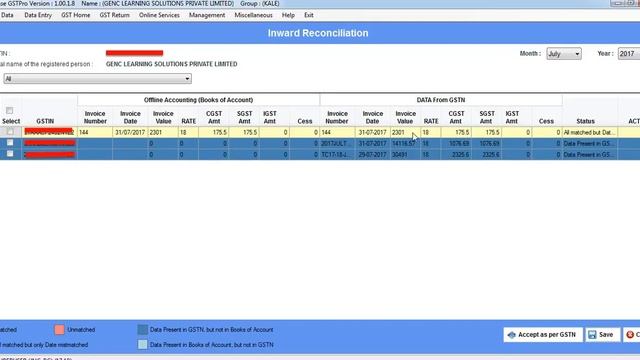Image resolution: width=640 pixels, height=360 pixels.
Task: Open the Month dropdown showing July
Action: point(564,54)
